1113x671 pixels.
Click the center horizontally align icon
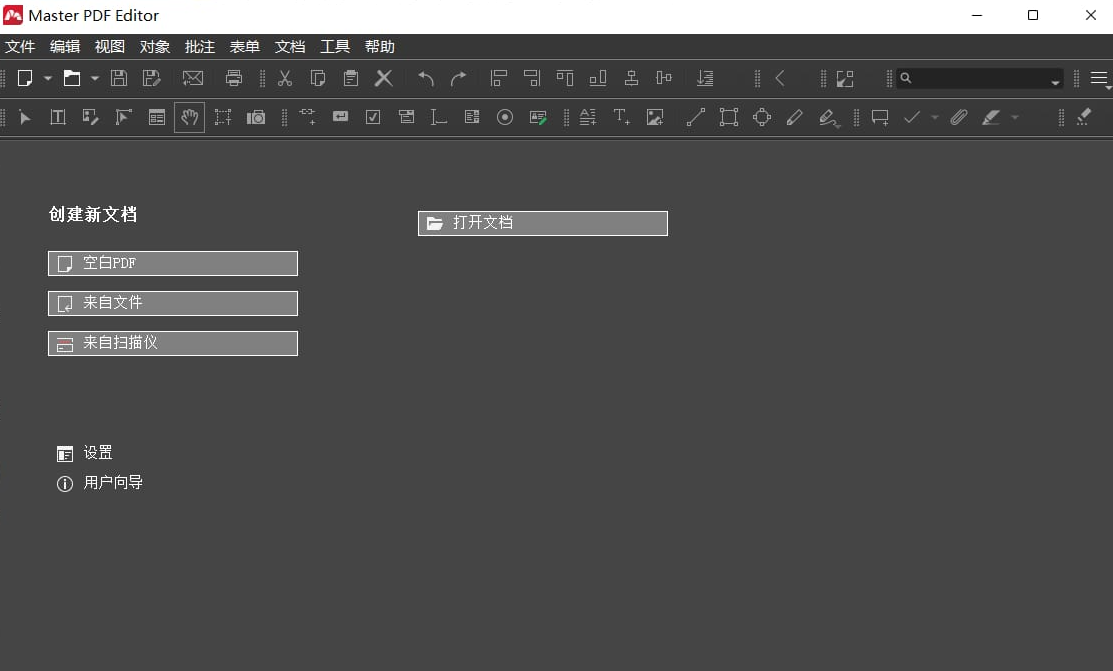[631, 78]
